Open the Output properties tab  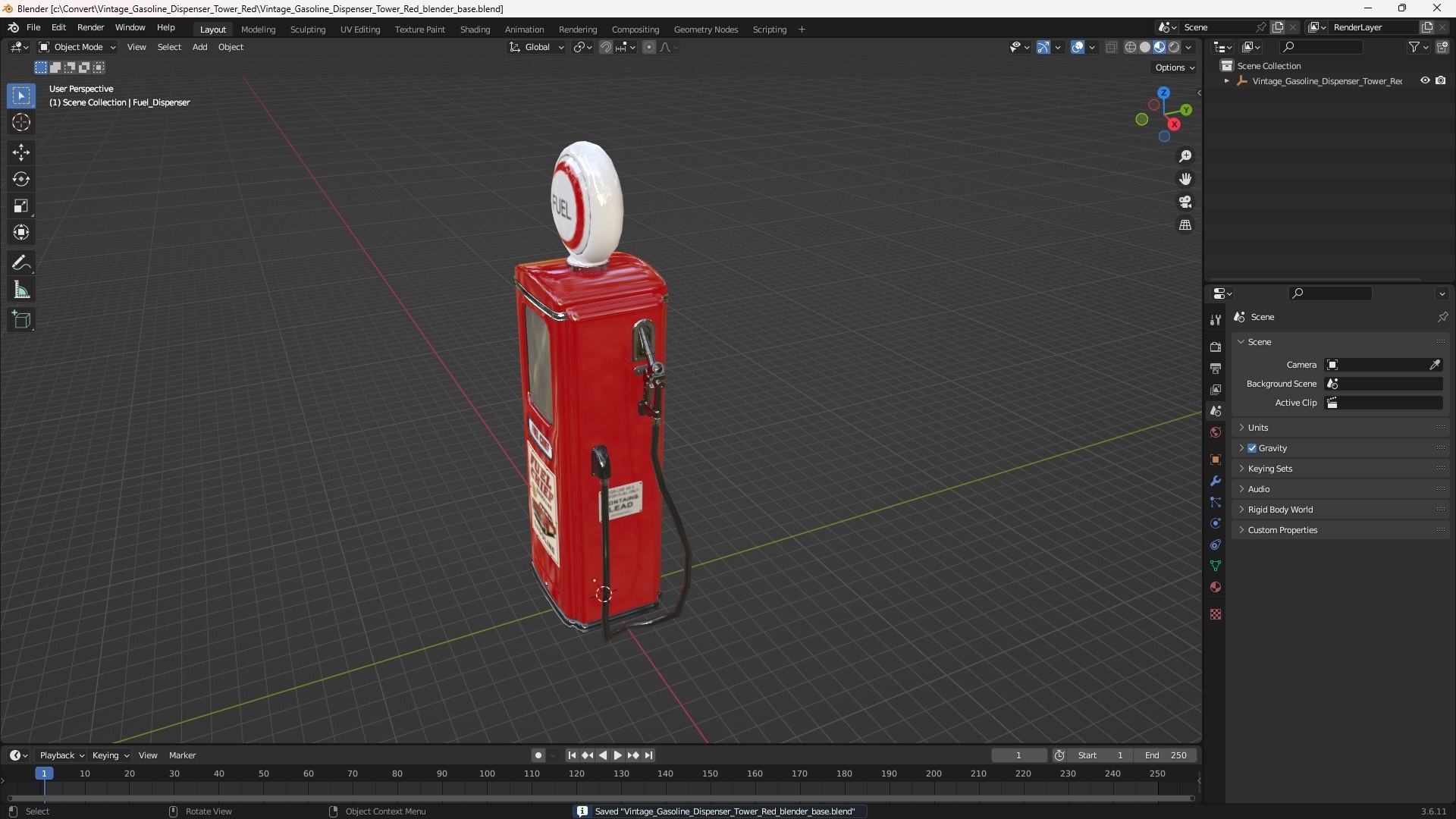(1216, 369)
